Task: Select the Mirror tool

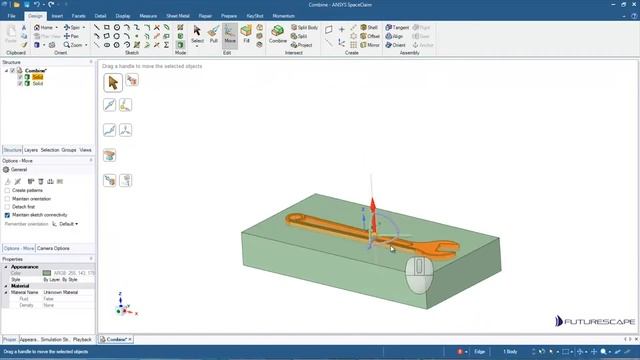Action: pos(370,45)
